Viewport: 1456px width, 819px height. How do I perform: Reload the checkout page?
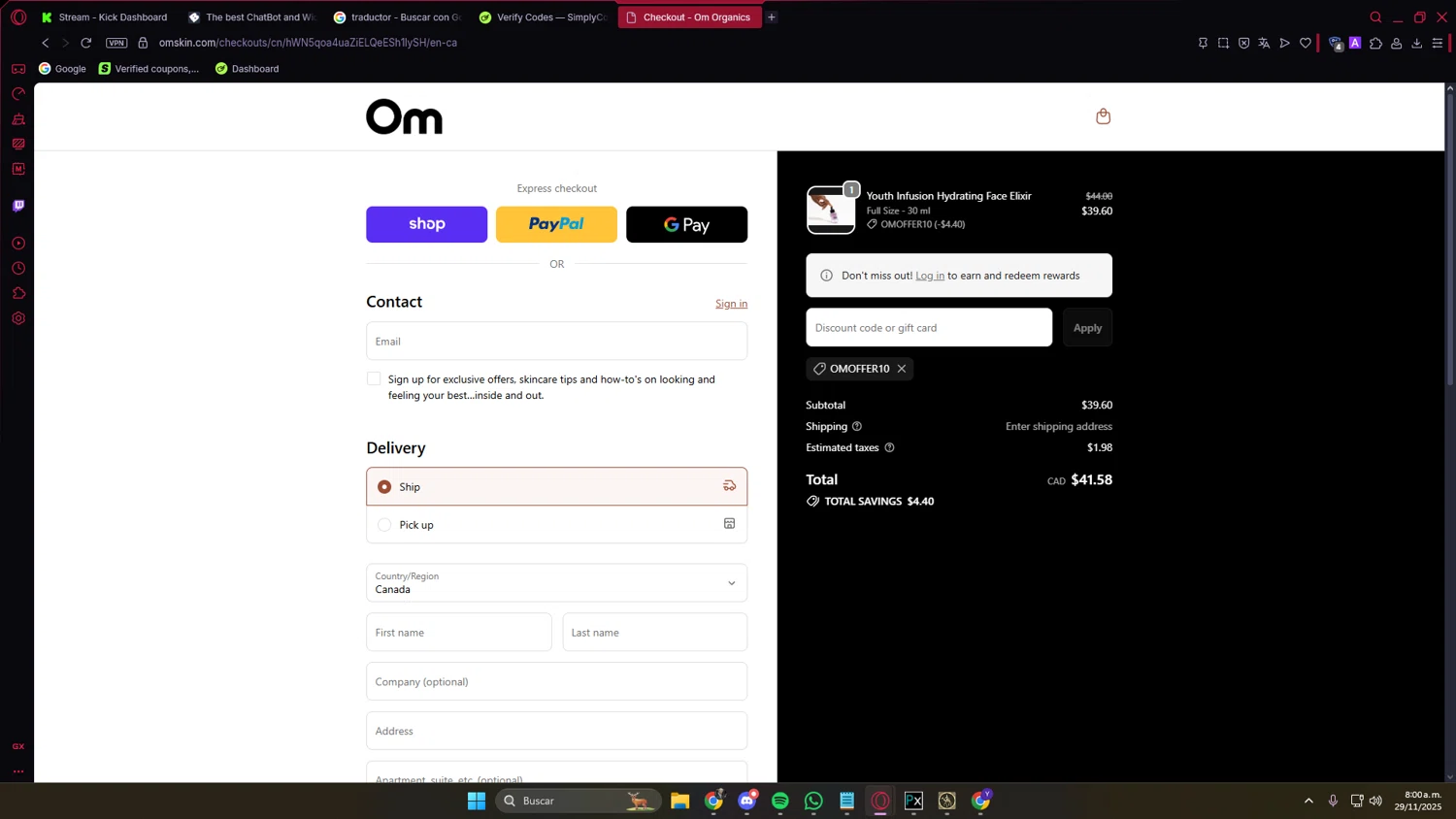click(x=86, y=43)
